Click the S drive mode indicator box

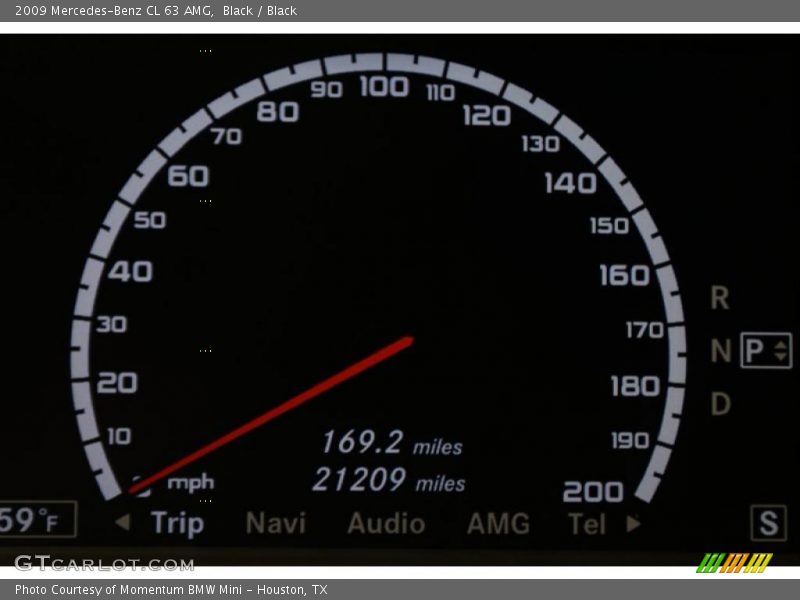(x=768, y=523)
